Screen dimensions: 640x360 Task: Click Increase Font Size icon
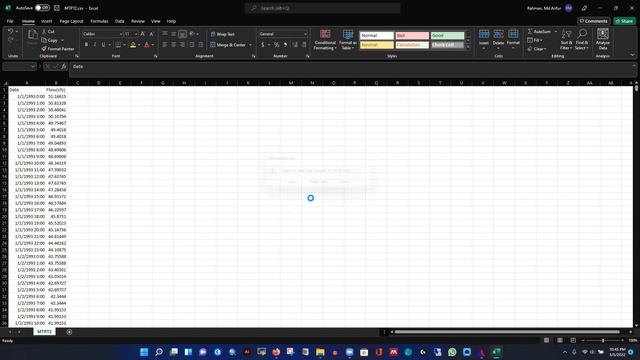click(143, 34)
